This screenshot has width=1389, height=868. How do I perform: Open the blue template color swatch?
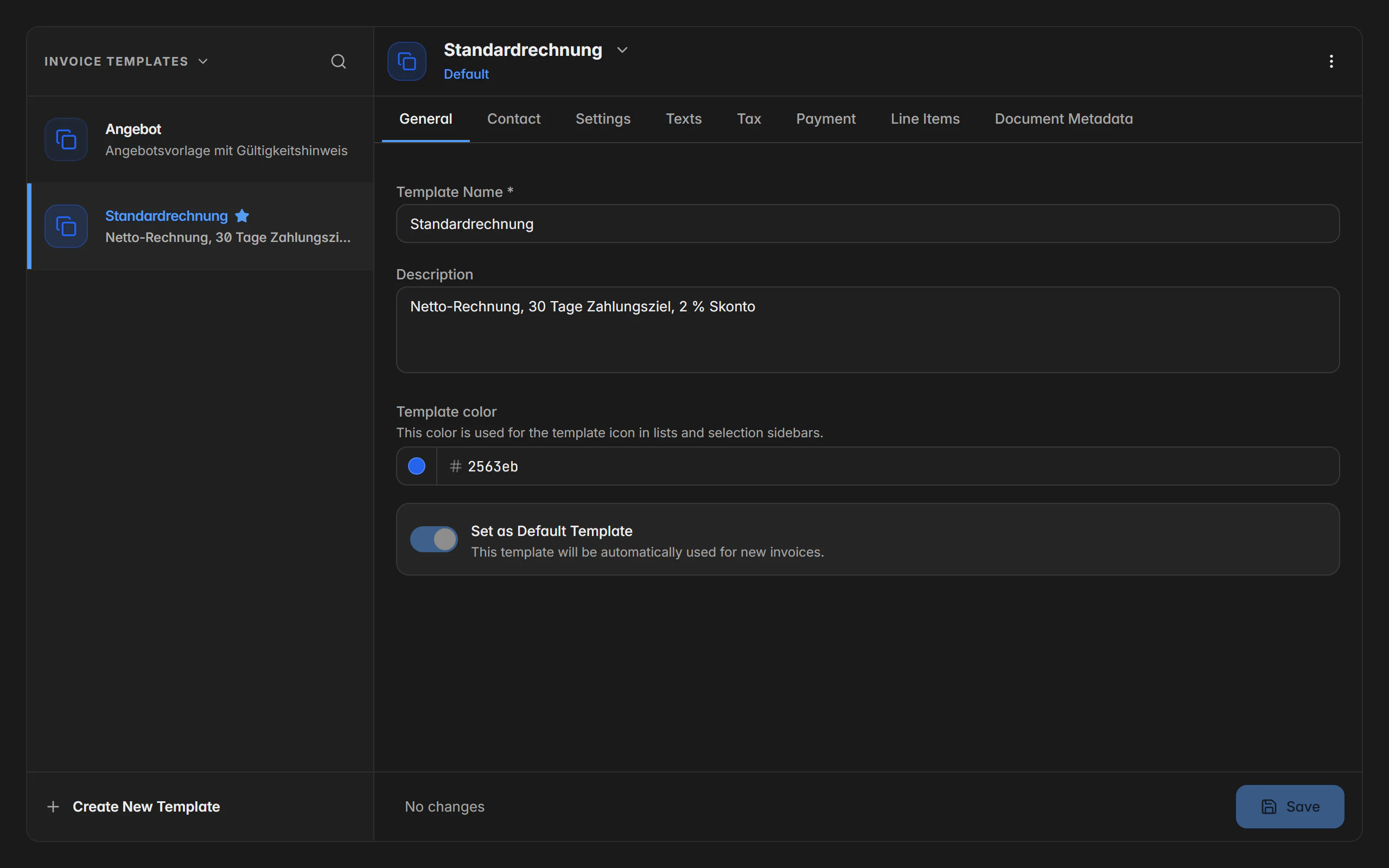click(x=417, y=466)
